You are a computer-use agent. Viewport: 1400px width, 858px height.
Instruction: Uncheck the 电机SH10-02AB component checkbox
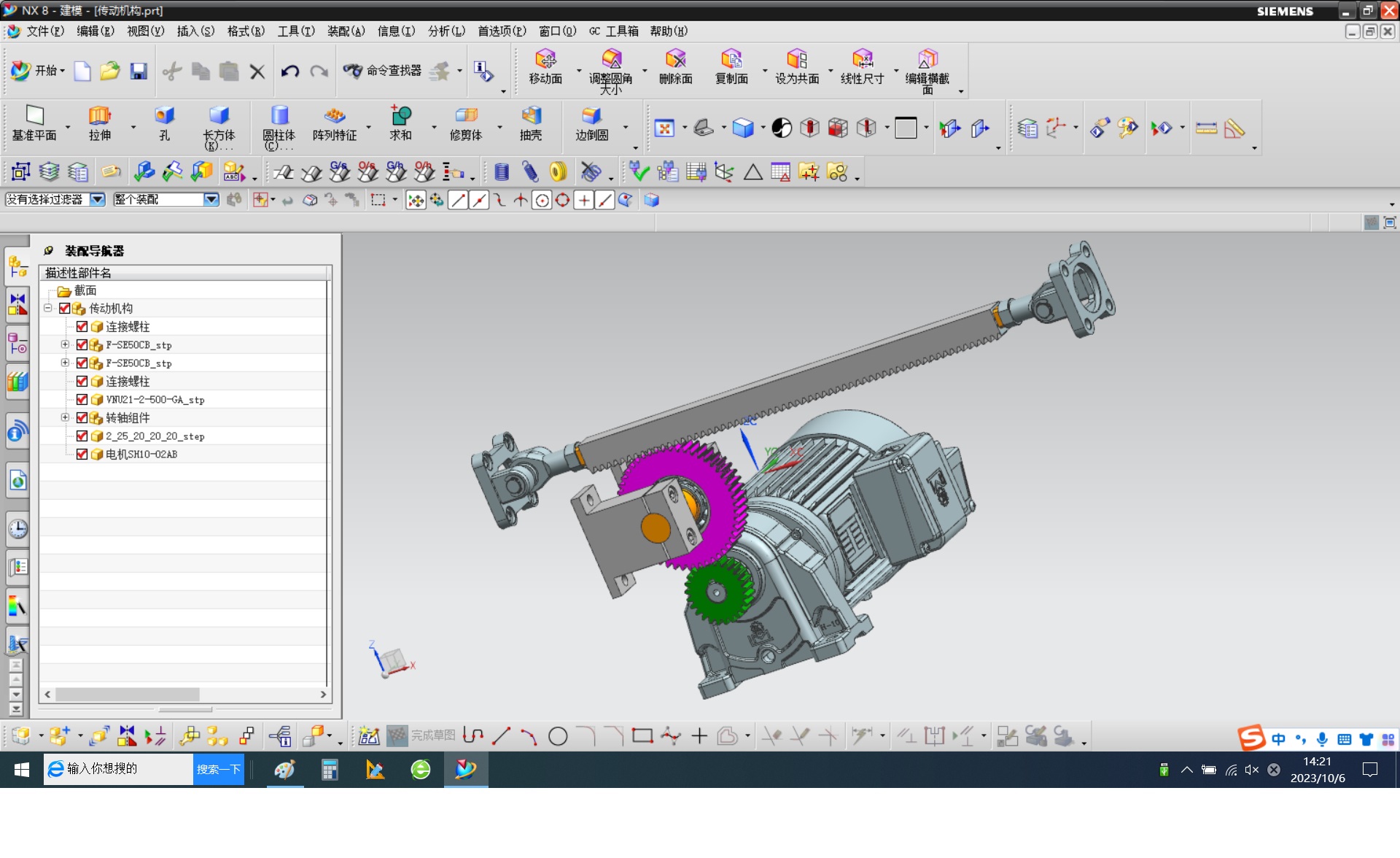[82, 454]
